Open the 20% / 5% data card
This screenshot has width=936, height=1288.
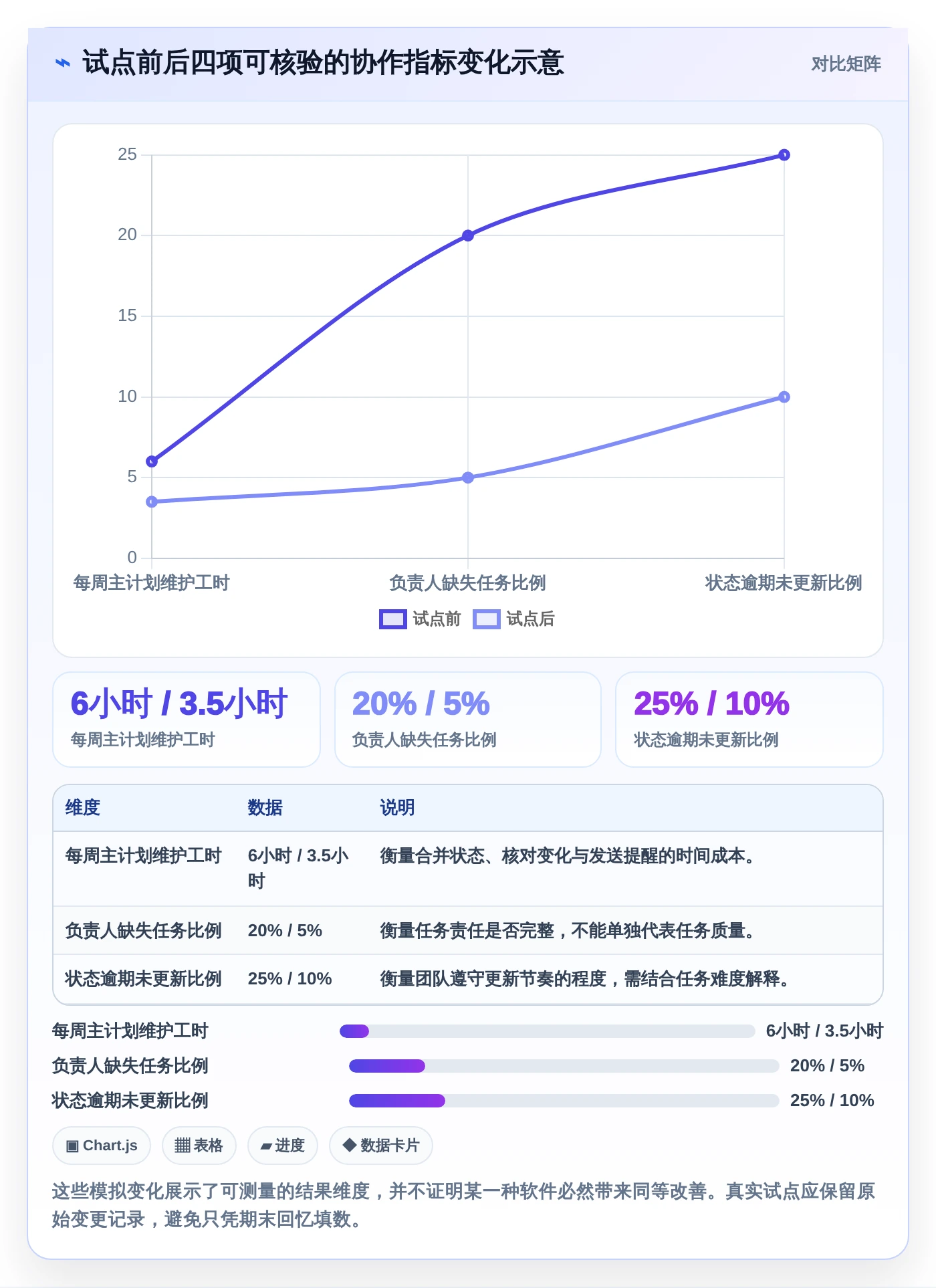[x=468, y=720]
